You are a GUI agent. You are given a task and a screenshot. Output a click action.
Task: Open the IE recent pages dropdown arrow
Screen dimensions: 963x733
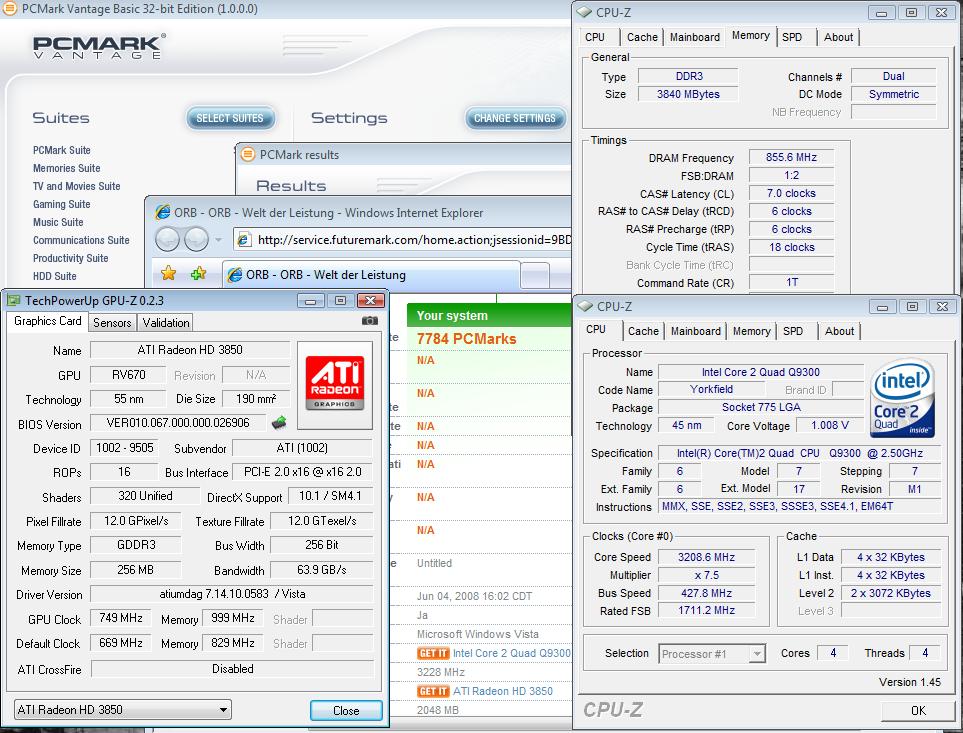(x=218, y=239)
